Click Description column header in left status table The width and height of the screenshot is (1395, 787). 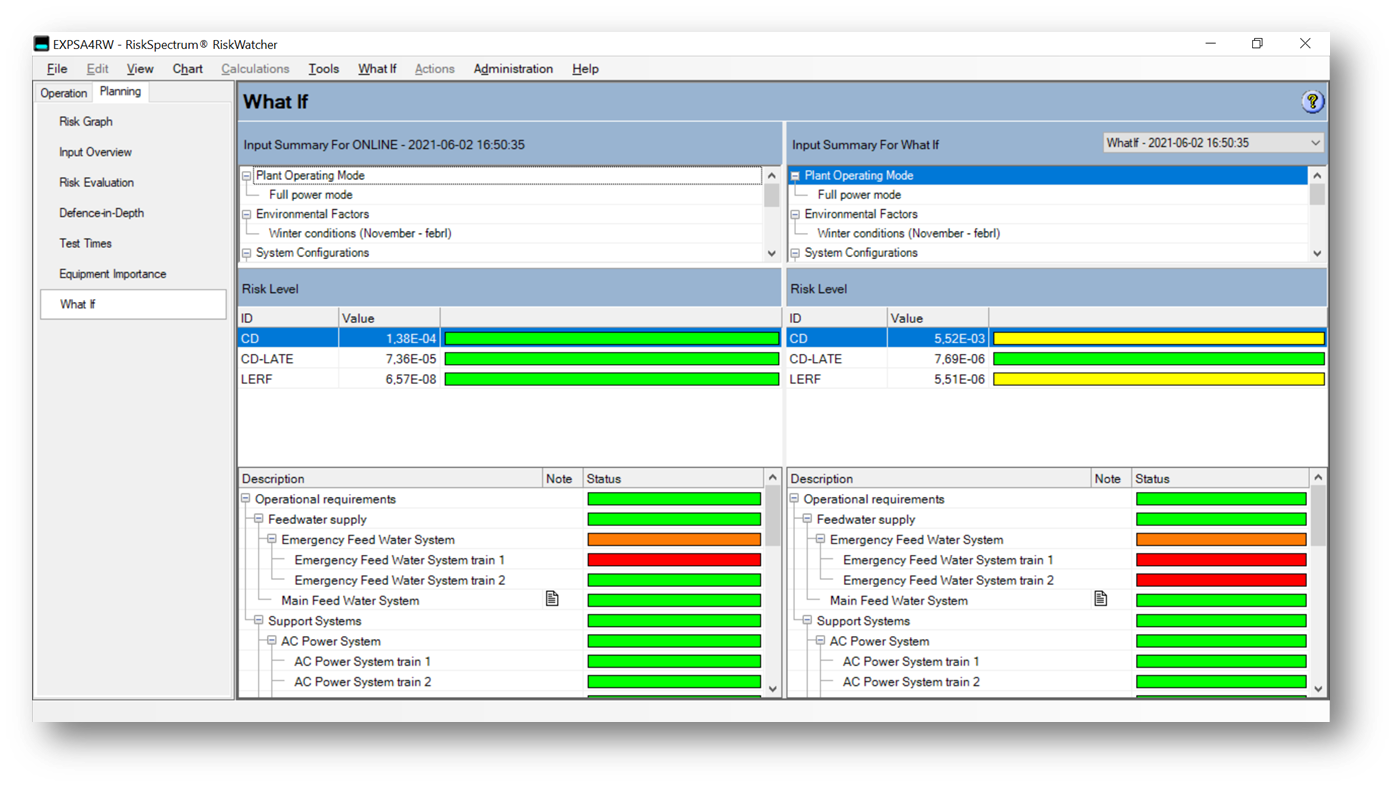pos(390,479)
